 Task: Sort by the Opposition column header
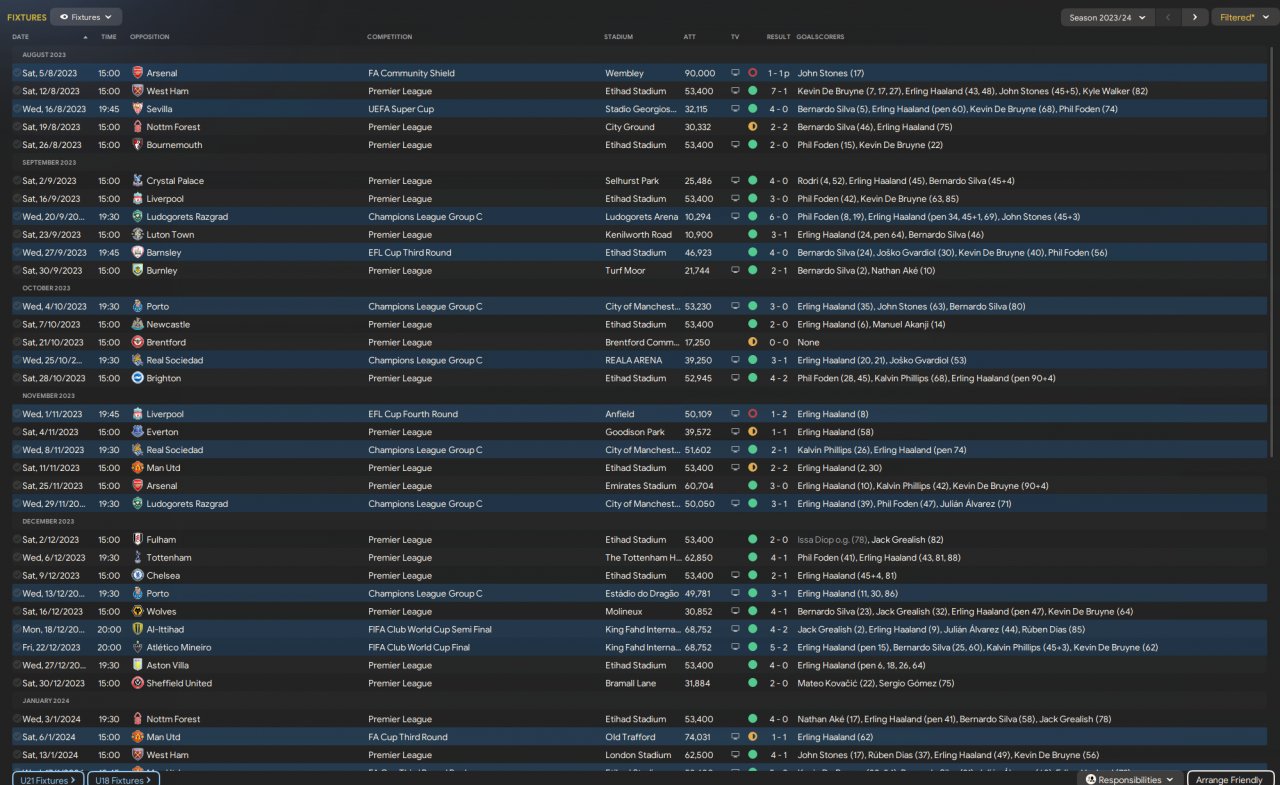150,37
